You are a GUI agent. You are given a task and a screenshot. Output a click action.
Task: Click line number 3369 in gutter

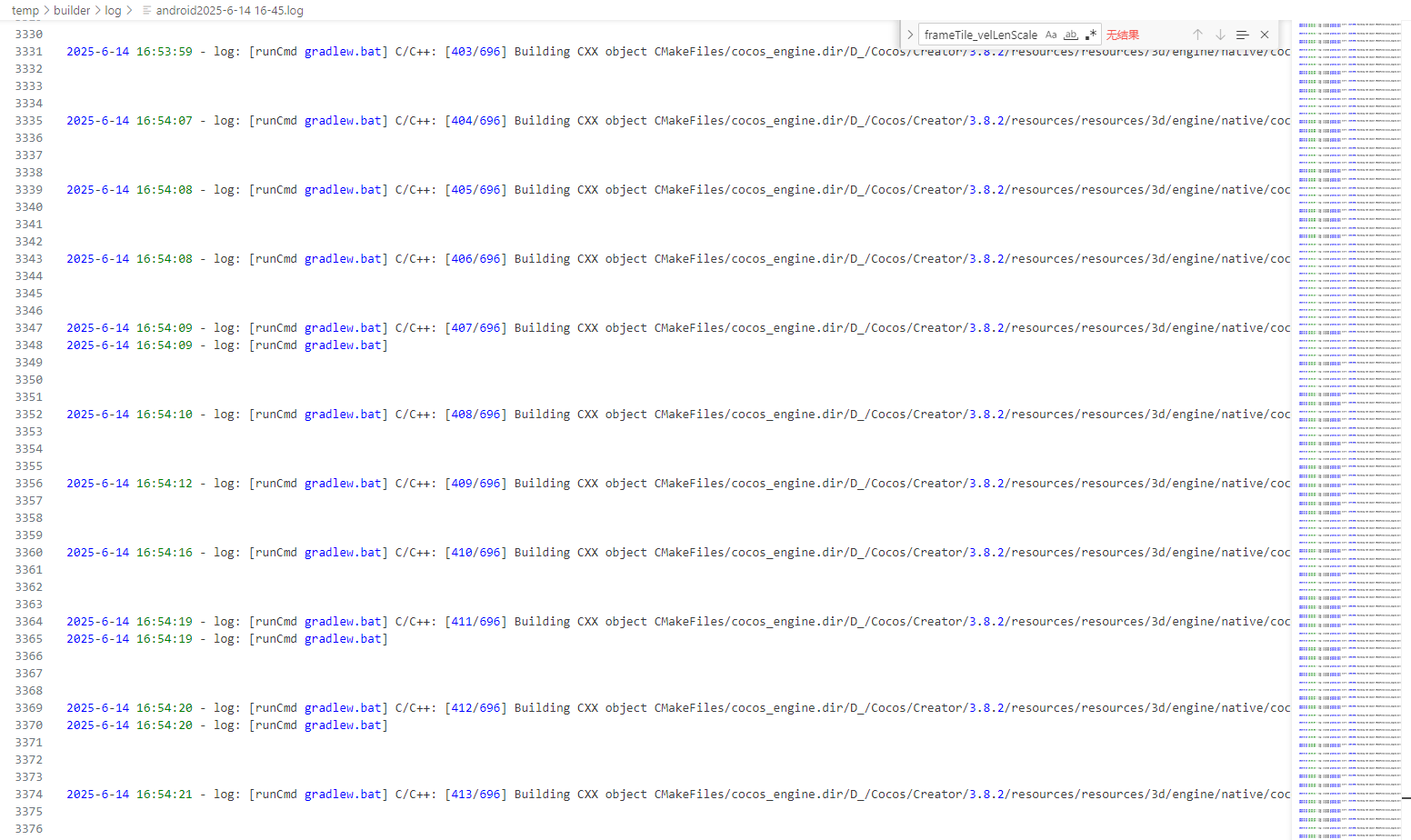coord(29,708)
